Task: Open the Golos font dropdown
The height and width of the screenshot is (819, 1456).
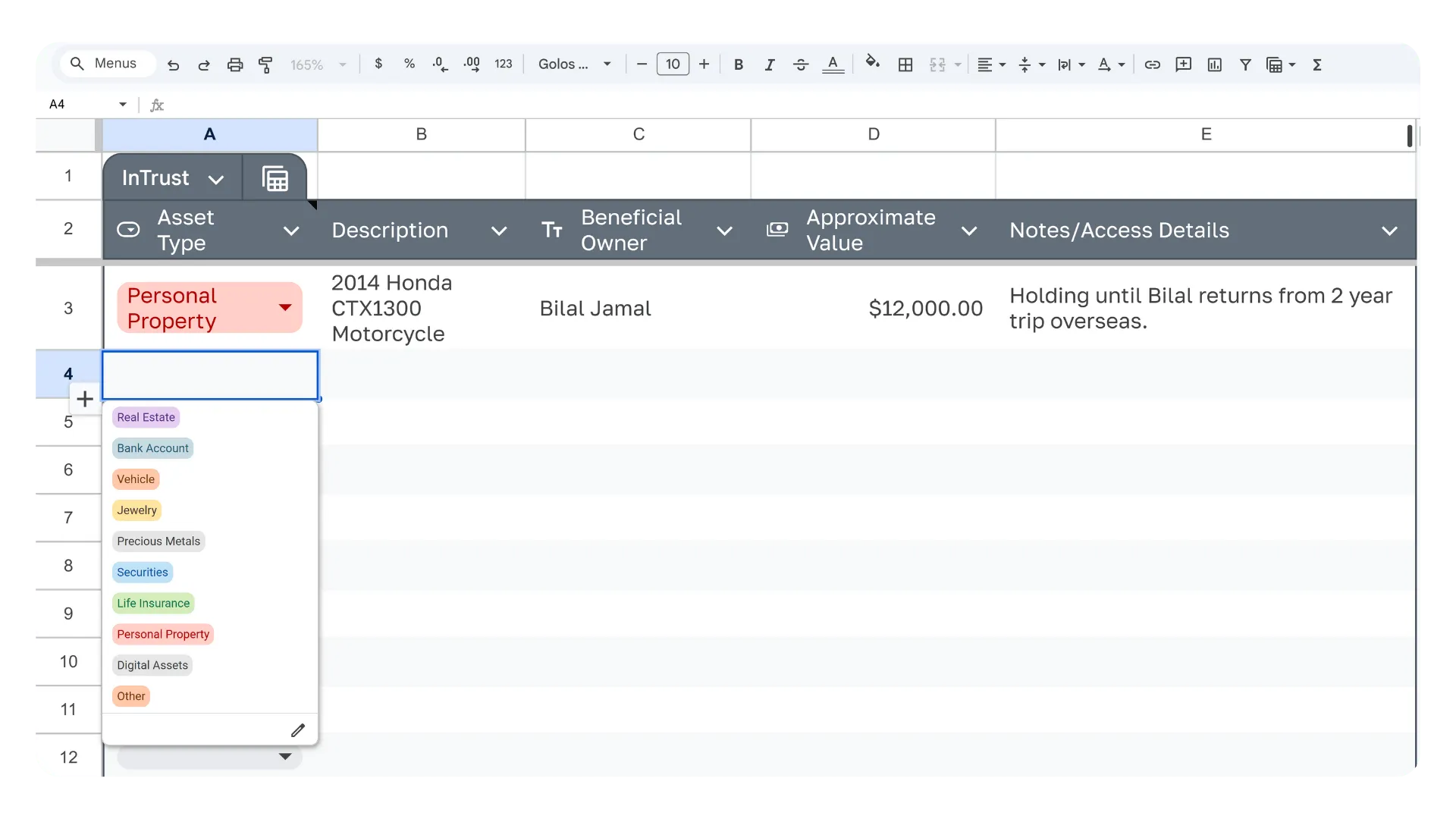Action: 575,64
